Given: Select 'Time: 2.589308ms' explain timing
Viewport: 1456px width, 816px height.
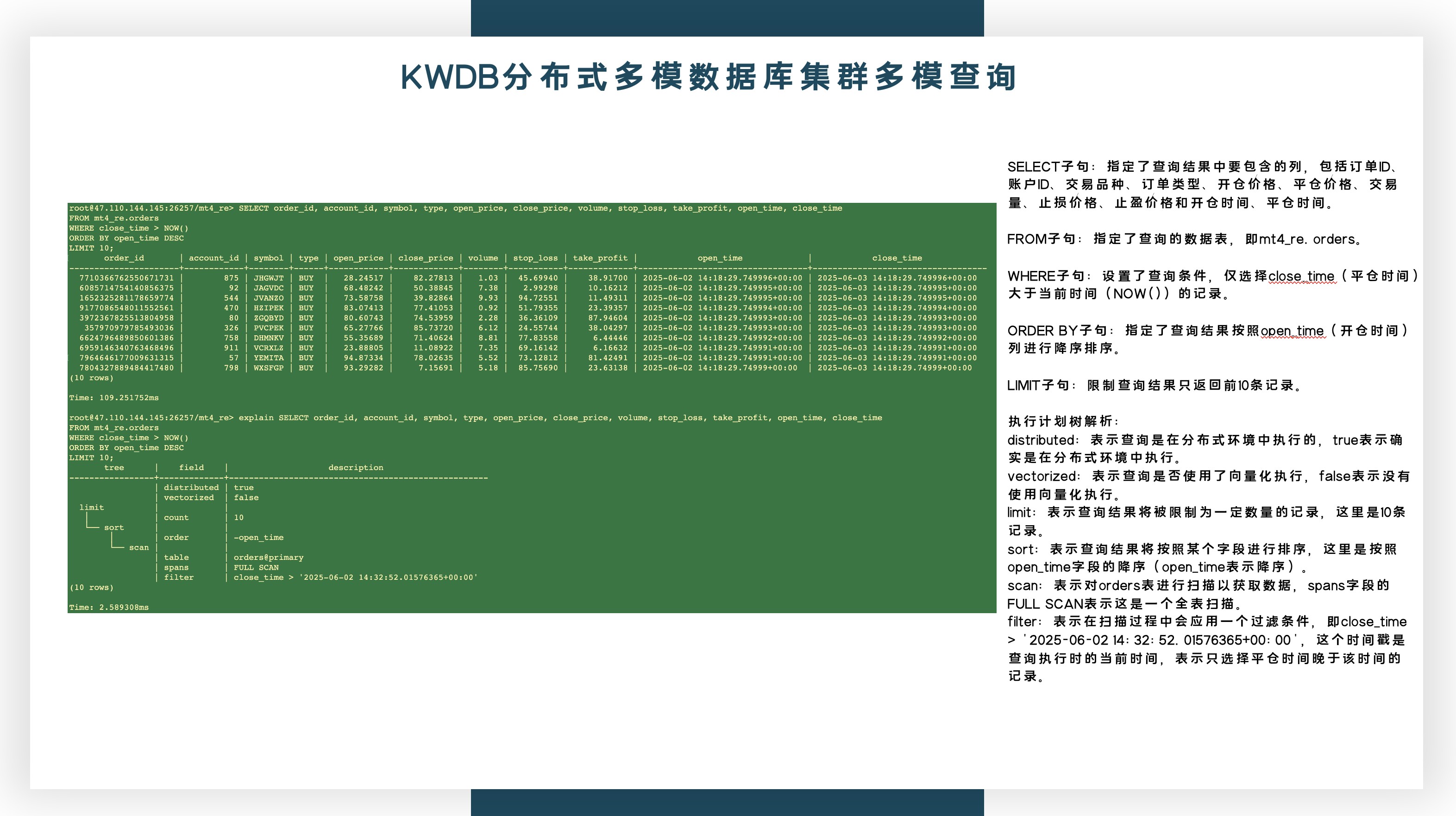Looking at the screenshot, I should tap(109, 608).
